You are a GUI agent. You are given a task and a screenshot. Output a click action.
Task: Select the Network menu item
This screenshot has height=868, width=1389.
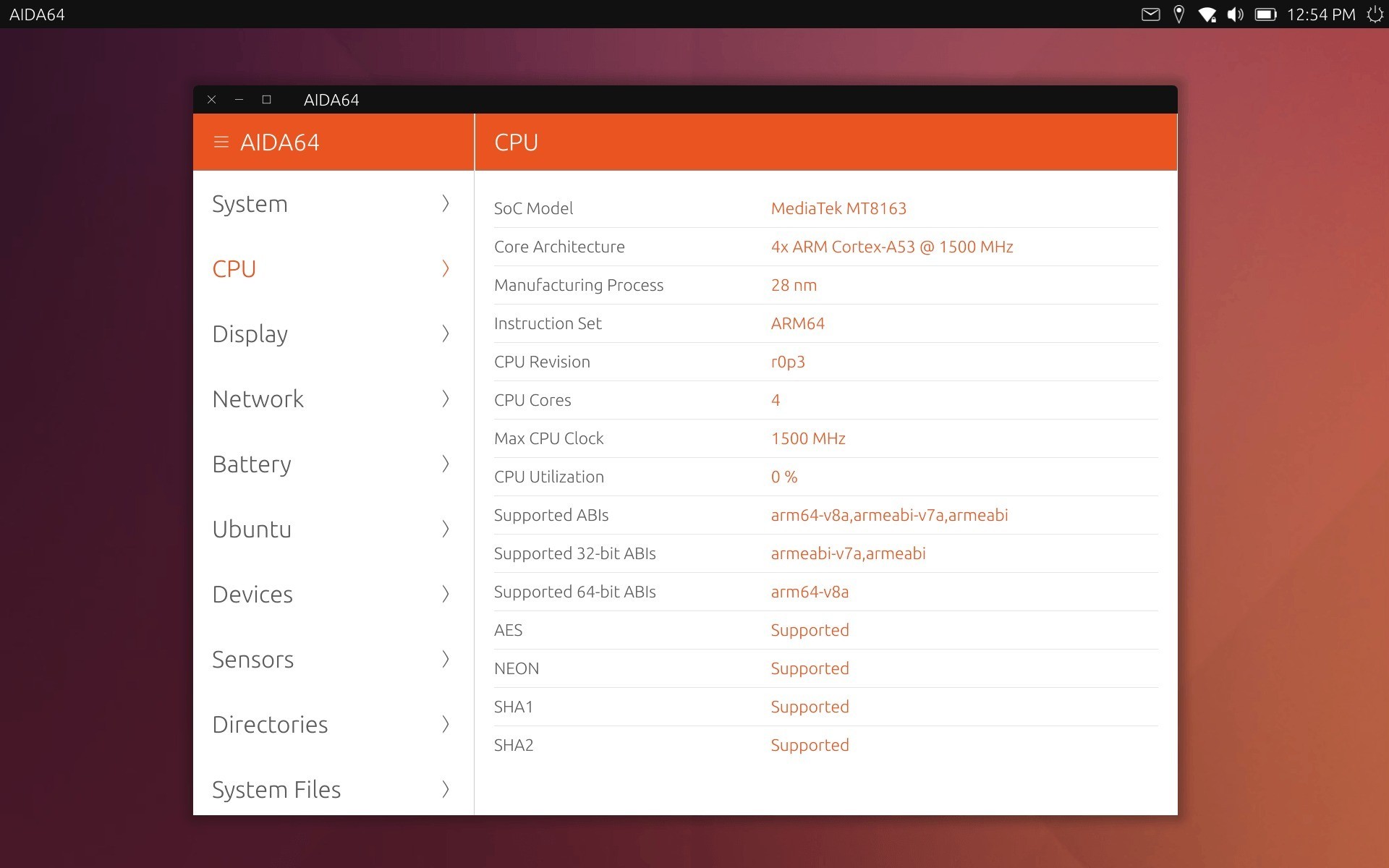pyautogui.click(x=258, y=399)
